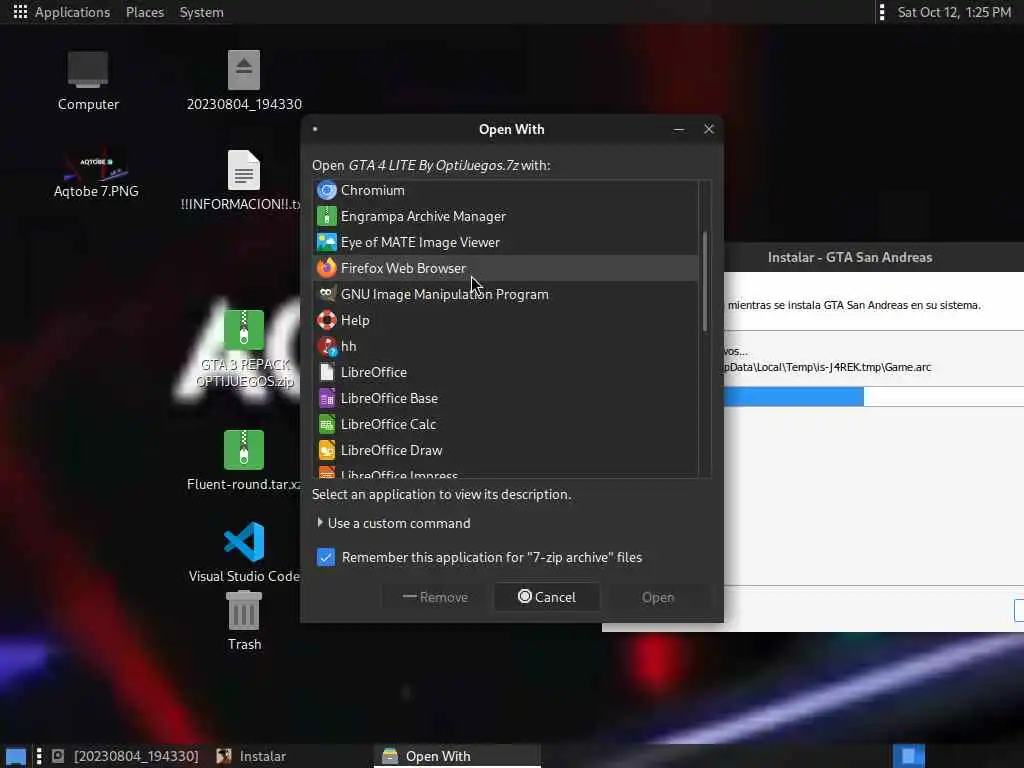Select Chromium in the application list
The image size is (1024, 768).
coord(505,190)
